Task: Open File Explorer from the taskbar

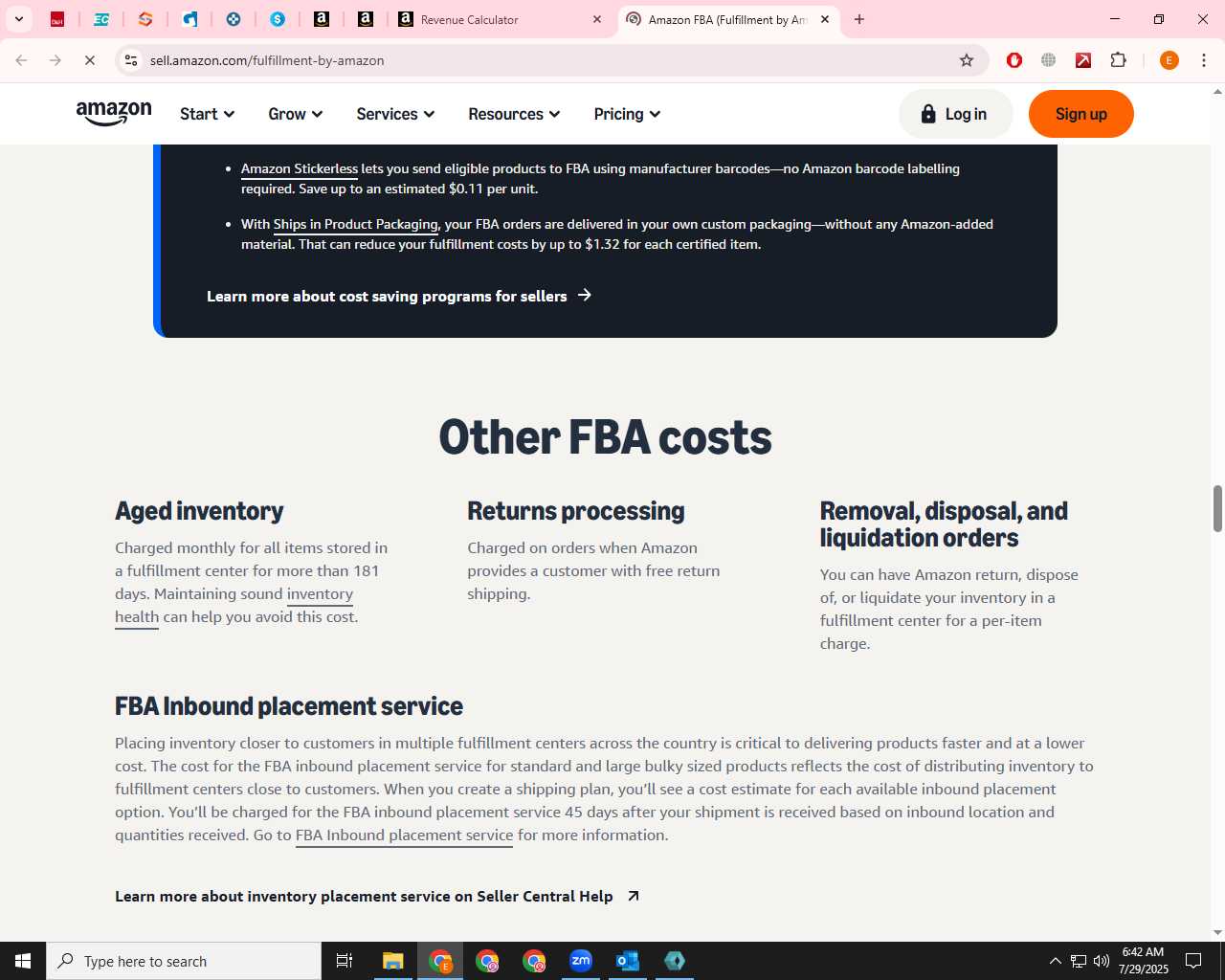Action: point(393,961)
